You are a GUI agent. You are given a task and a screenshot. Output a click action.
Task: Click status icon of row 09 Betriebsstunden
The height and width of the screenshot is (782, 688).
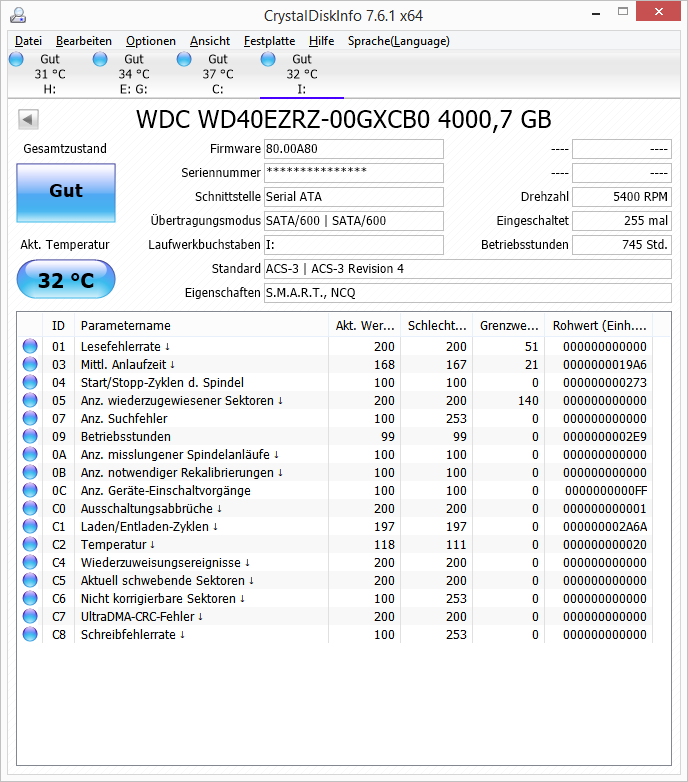click(30, 436)
